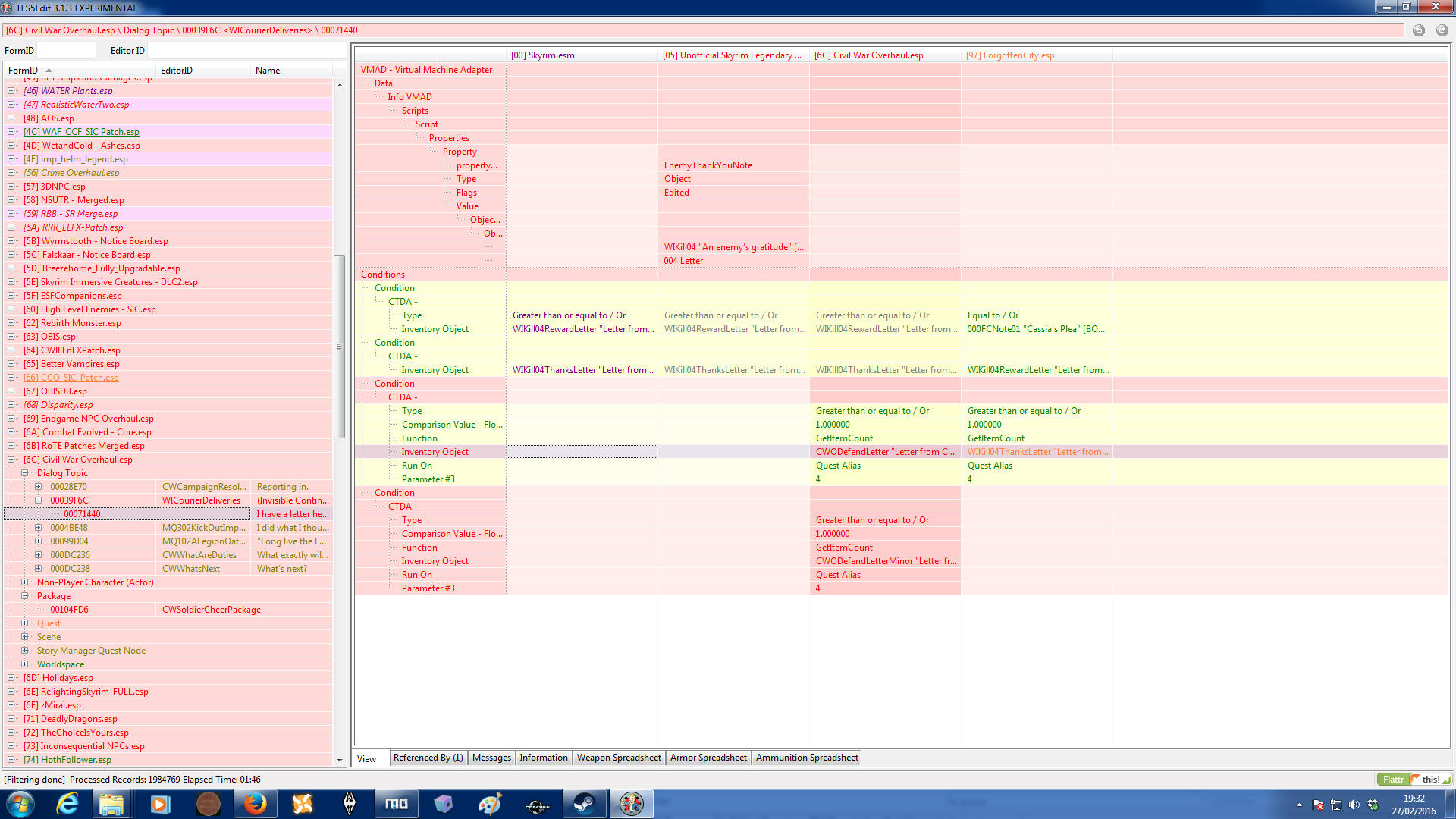Click the Flattr this! button

tap(1414, 780)
